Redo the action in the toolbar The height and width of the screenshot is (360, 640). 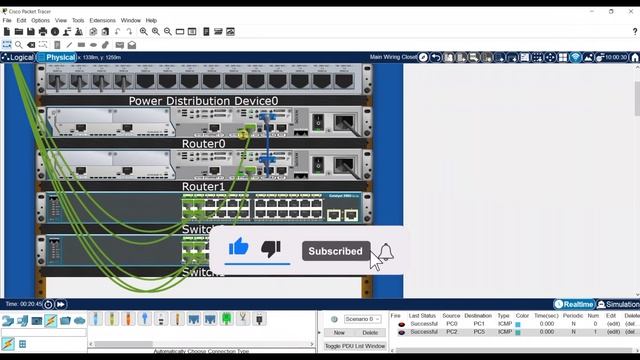click(x=129, y=31)
